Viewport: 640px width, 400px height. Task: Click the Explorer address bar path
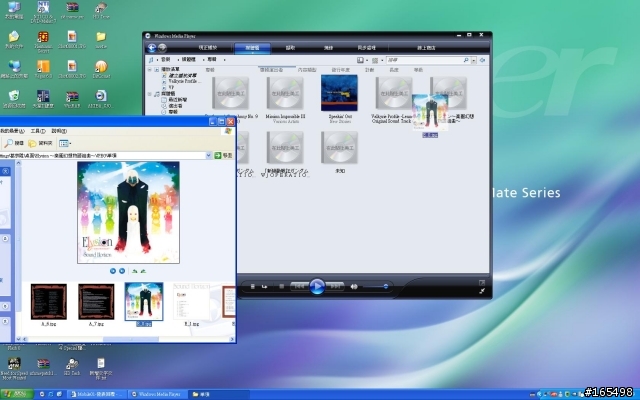tap(102, 156)
